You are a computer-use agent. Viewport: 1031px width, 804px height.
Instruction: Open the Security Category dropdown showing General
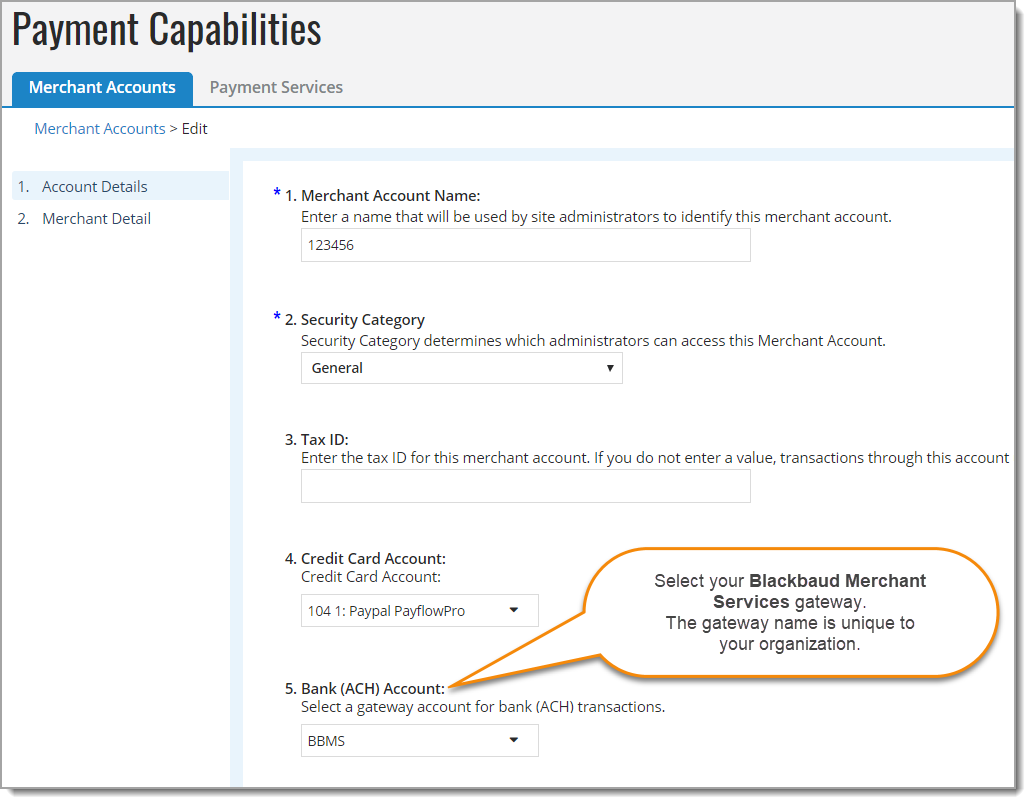click(462, 368)
